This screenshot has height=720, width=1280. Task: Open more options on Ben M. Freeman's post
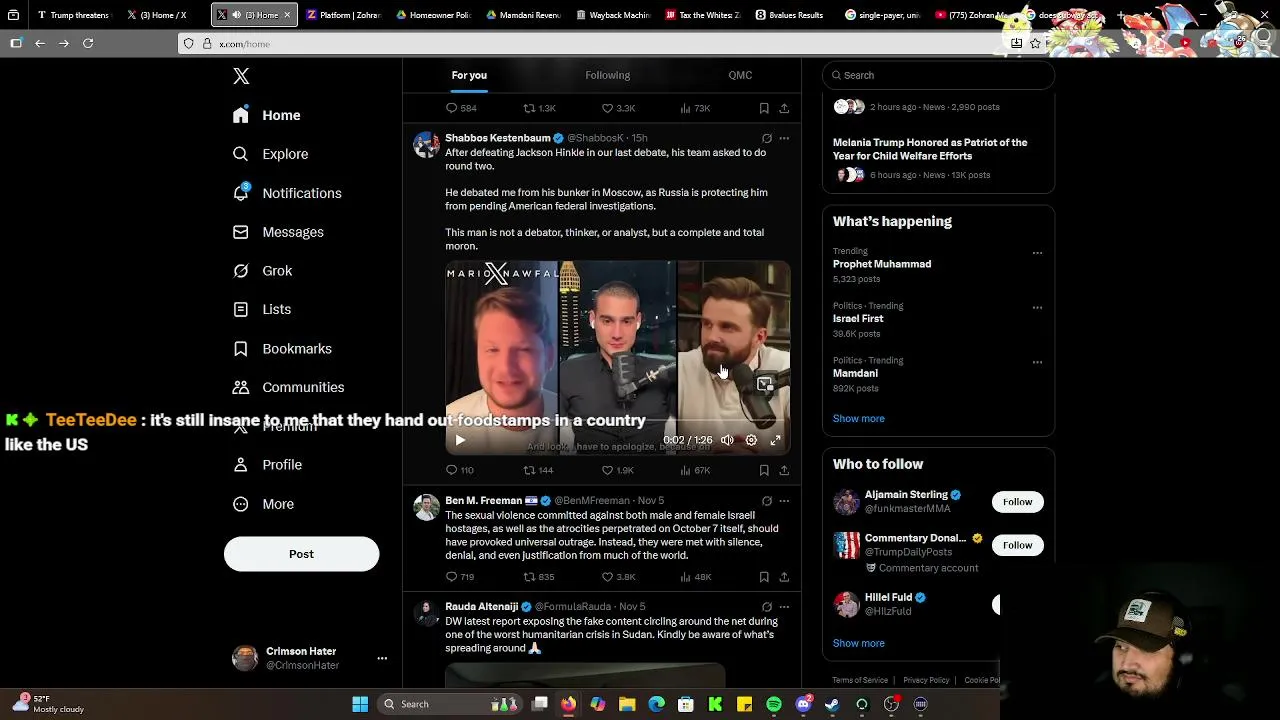point(784,501)
